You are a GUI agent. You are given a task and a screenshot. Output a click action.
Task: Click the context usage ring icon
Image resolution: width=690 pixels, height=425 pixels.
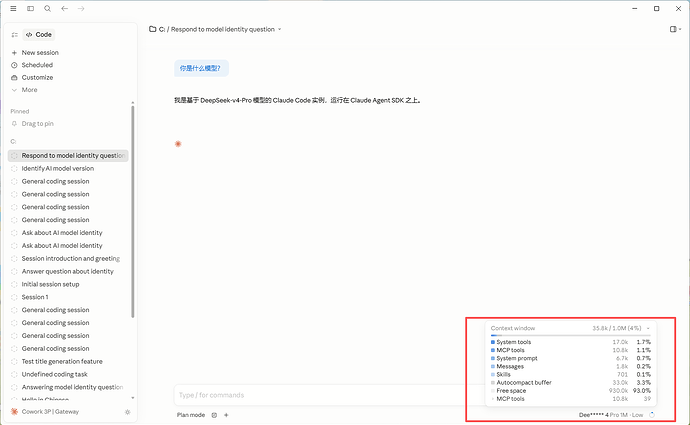[x=652, y=415]
